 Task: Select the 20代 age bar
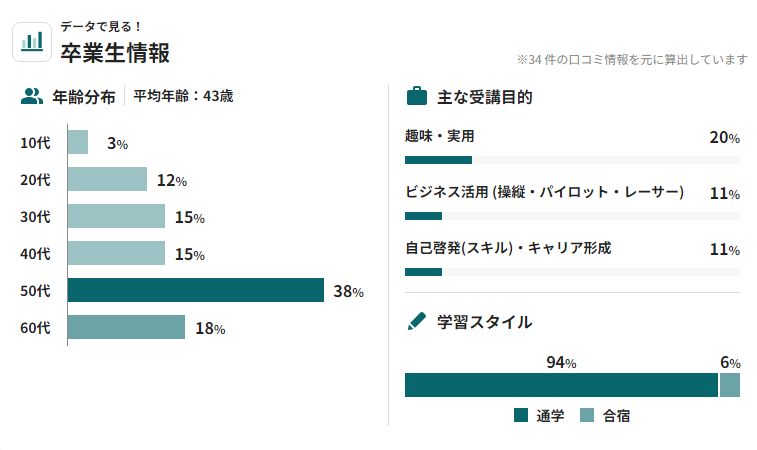(108, 180)
